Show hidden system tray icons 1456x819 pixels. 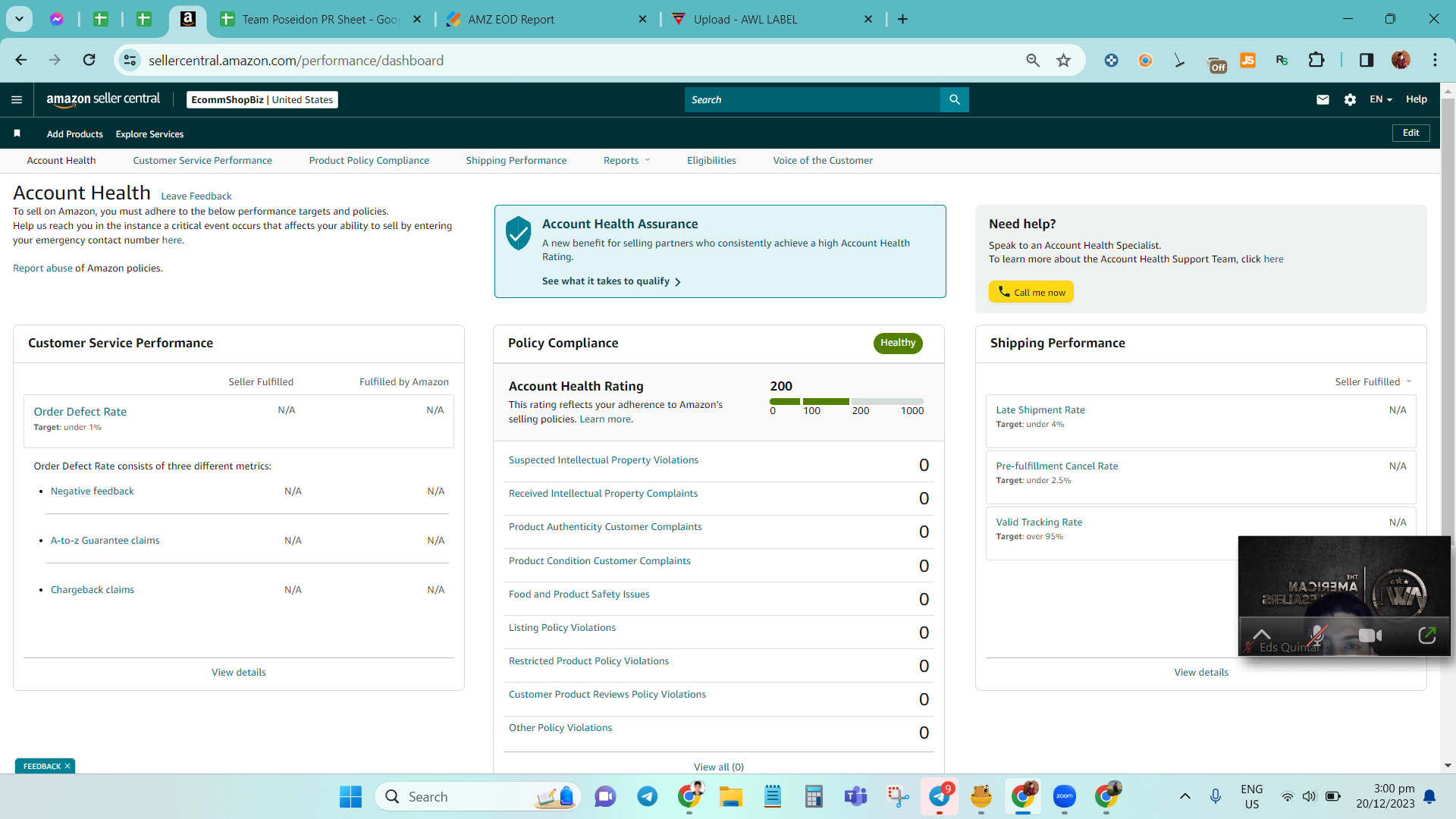coord(1185,796)
